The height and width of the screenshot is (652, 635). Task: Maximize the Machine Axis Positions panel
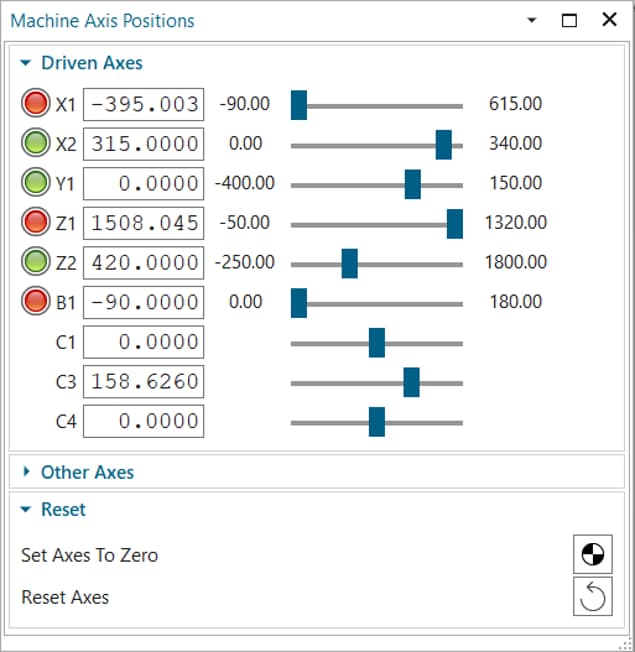click(570, 20)
